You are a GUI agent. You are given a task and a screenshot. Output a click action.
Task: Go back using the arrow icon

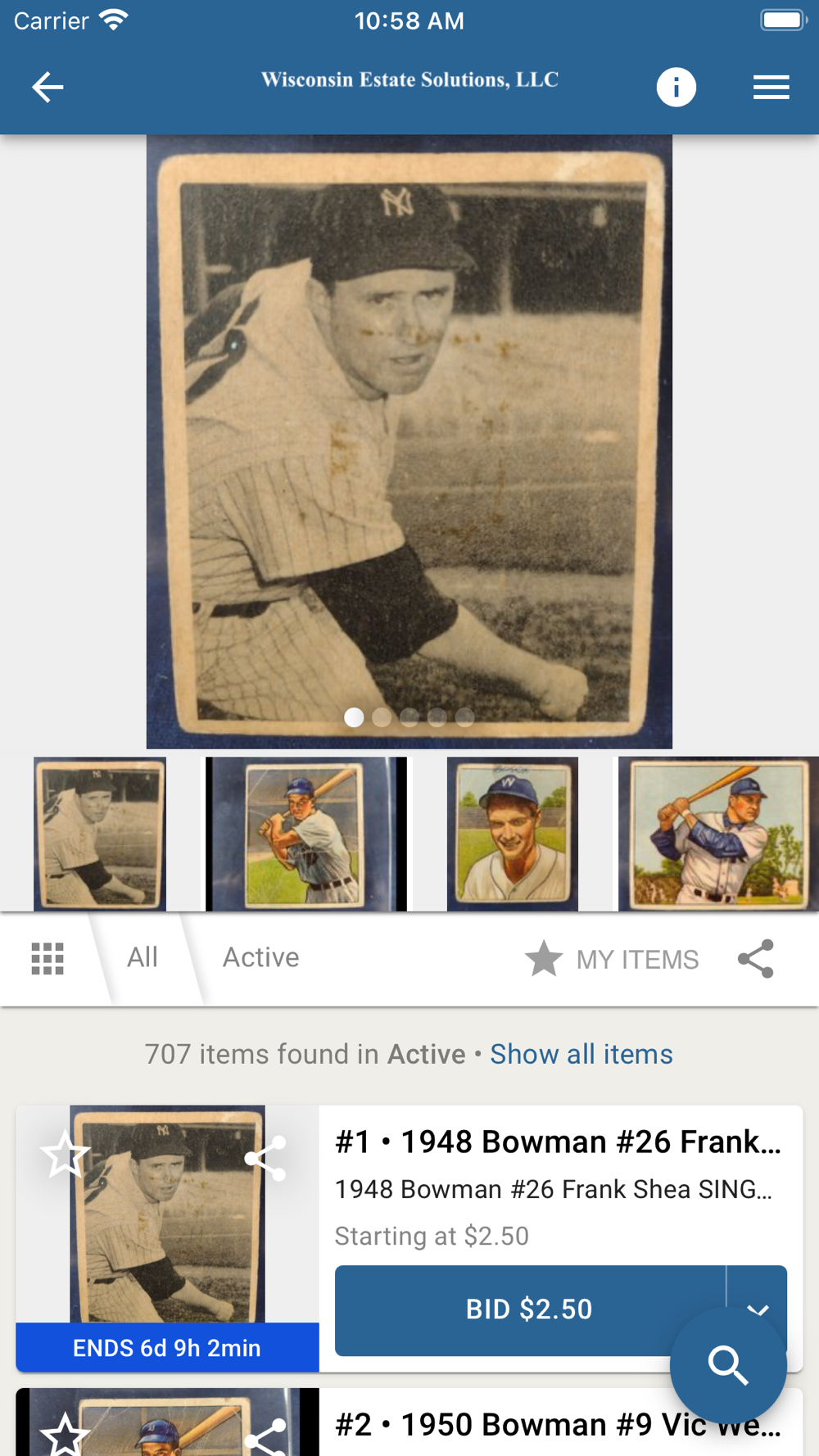[48, 87]
